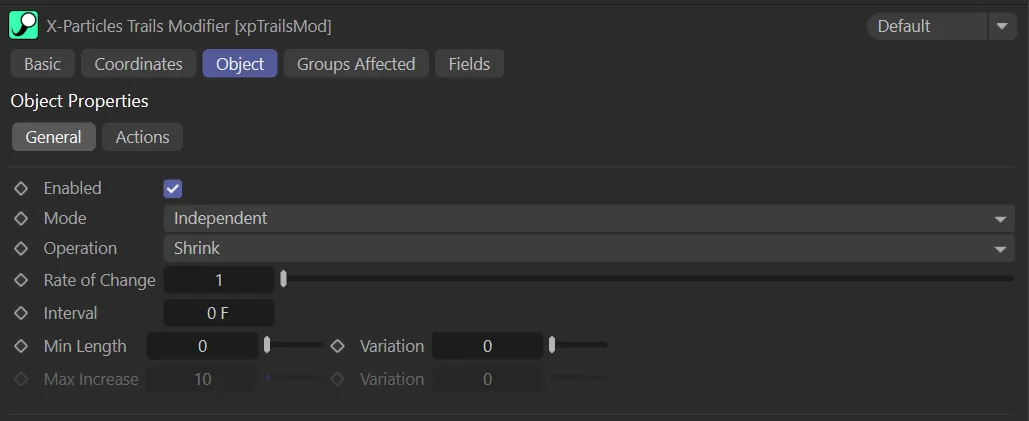1029x421 pixels.
Task: Open the Default layout dropdown arrow
Action: tap(1002, 26)
